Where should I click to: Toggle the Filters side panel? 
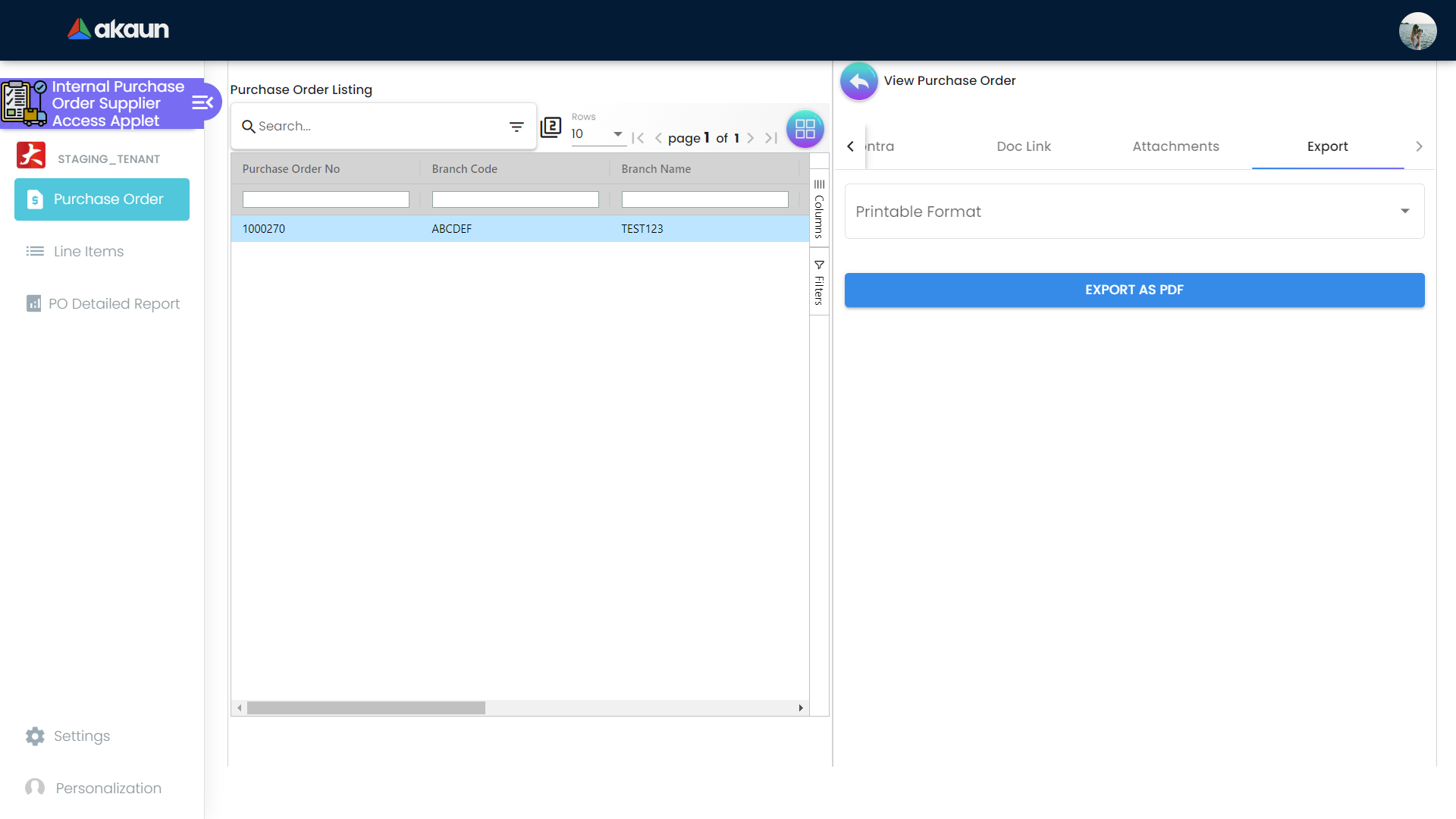(x=819, y=282)
